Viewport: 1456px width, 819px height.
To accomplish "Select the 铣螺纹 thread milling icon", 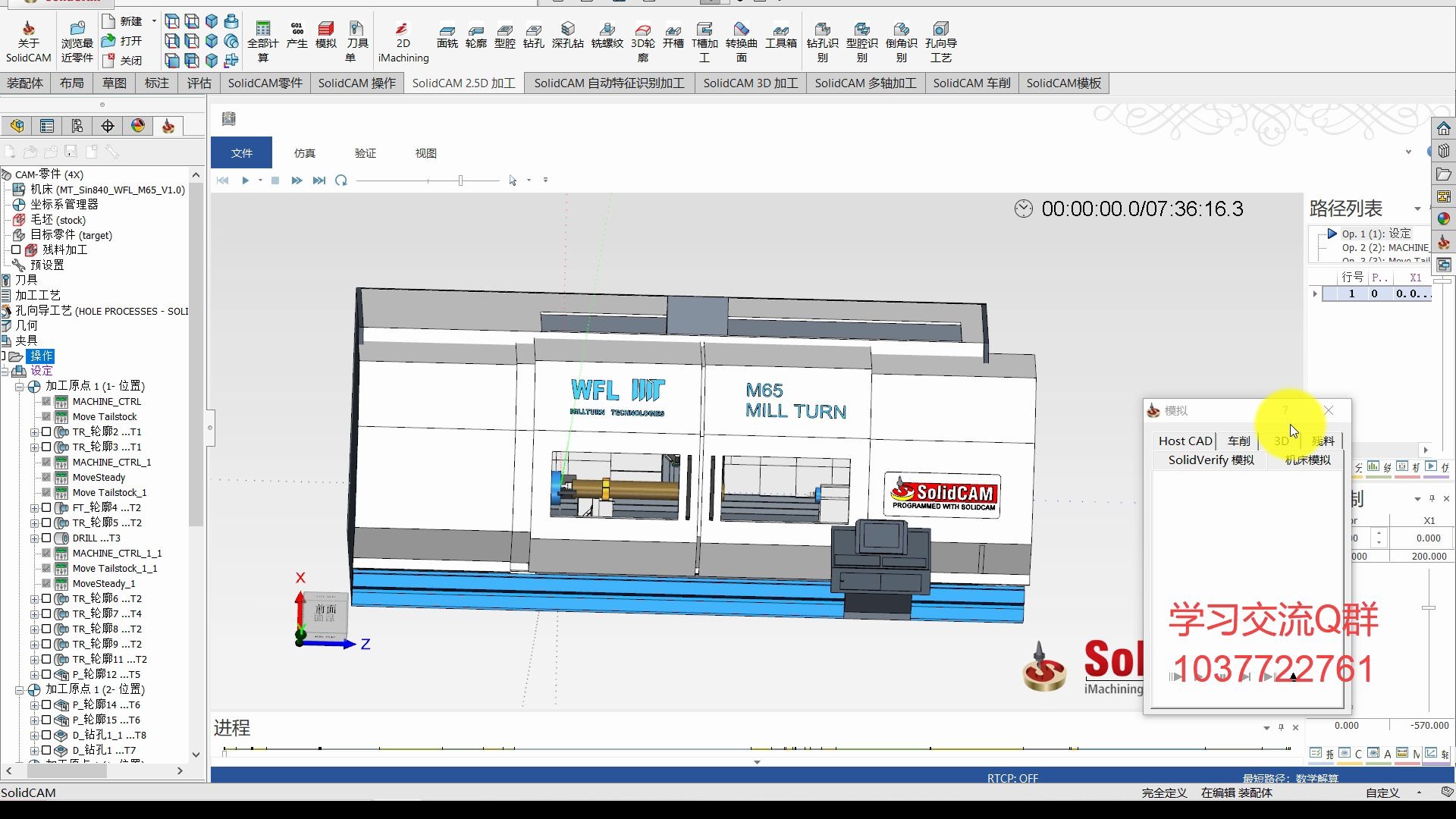I will [x=607, y=35].
